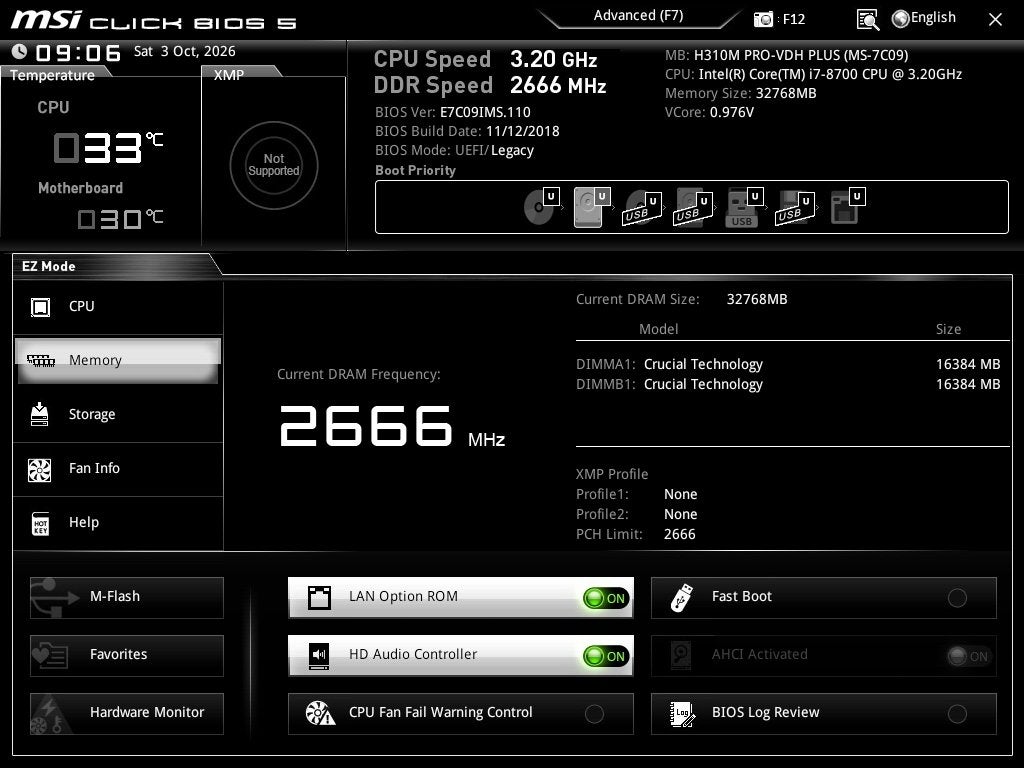The height and width of the screenshot is (768, 1024).
Task: Enable CPU Fan Fail Warning Control
Action: point(594,714)
